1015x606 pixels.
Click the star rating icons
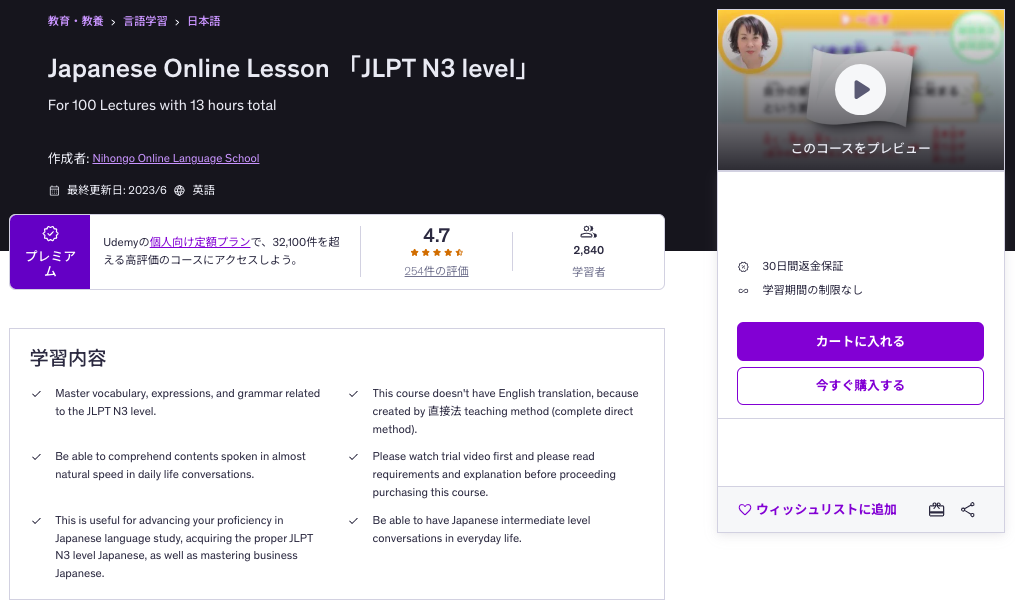pyautogui.click(x=436, y=252)
